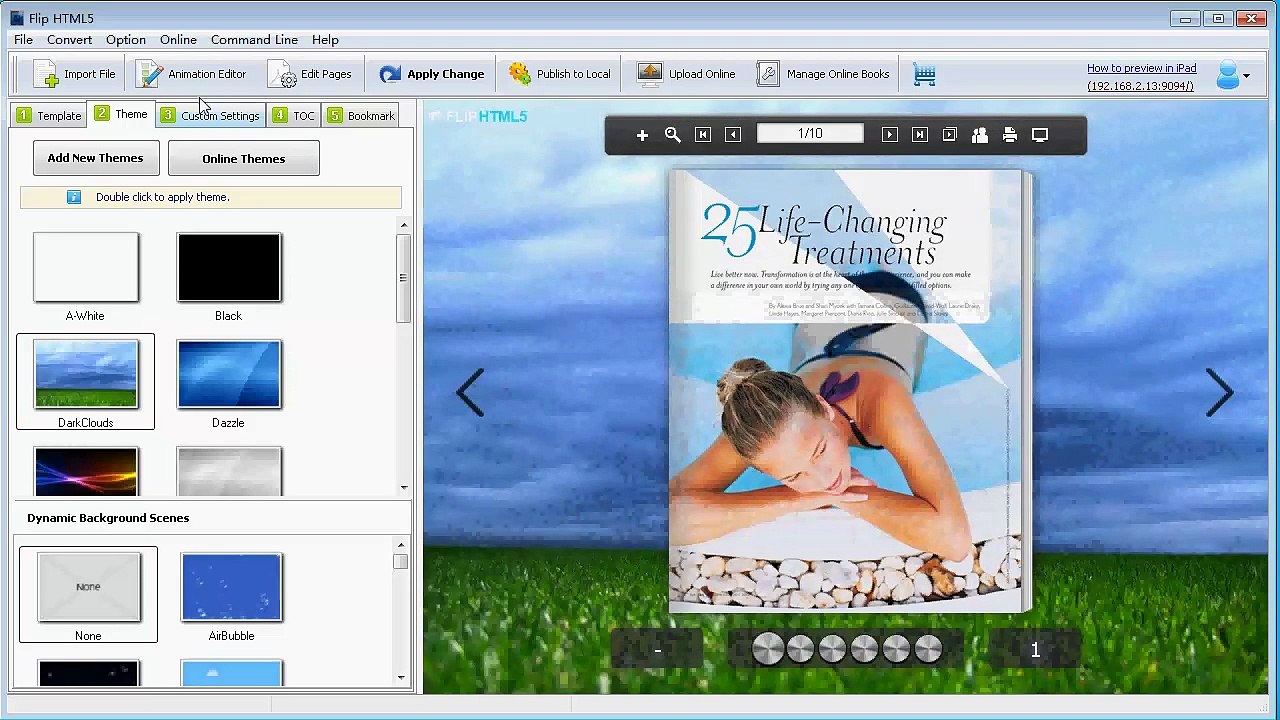Click the magazine cover page

pos(846,391)
